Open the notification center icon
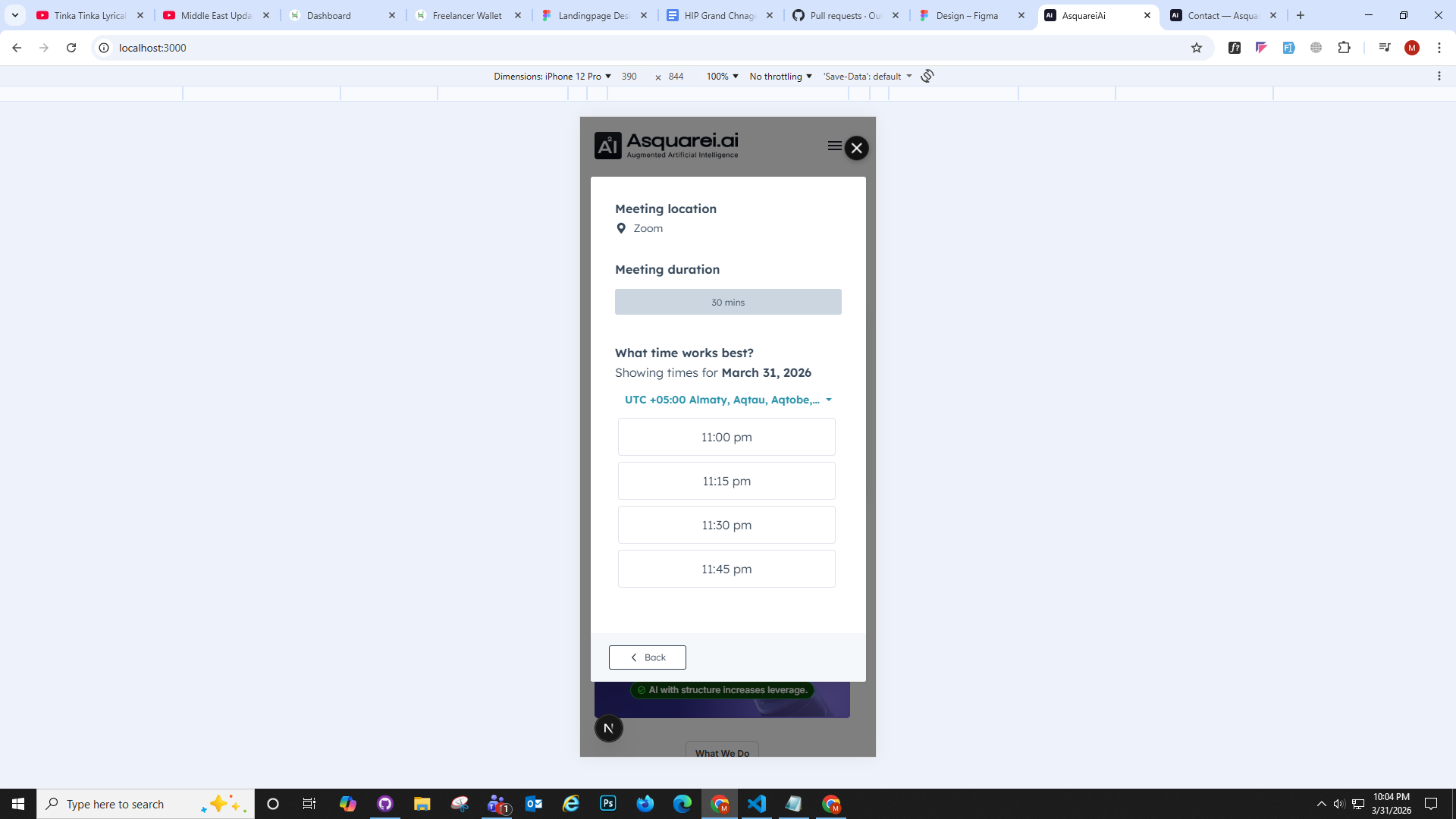 point(1431,804)
